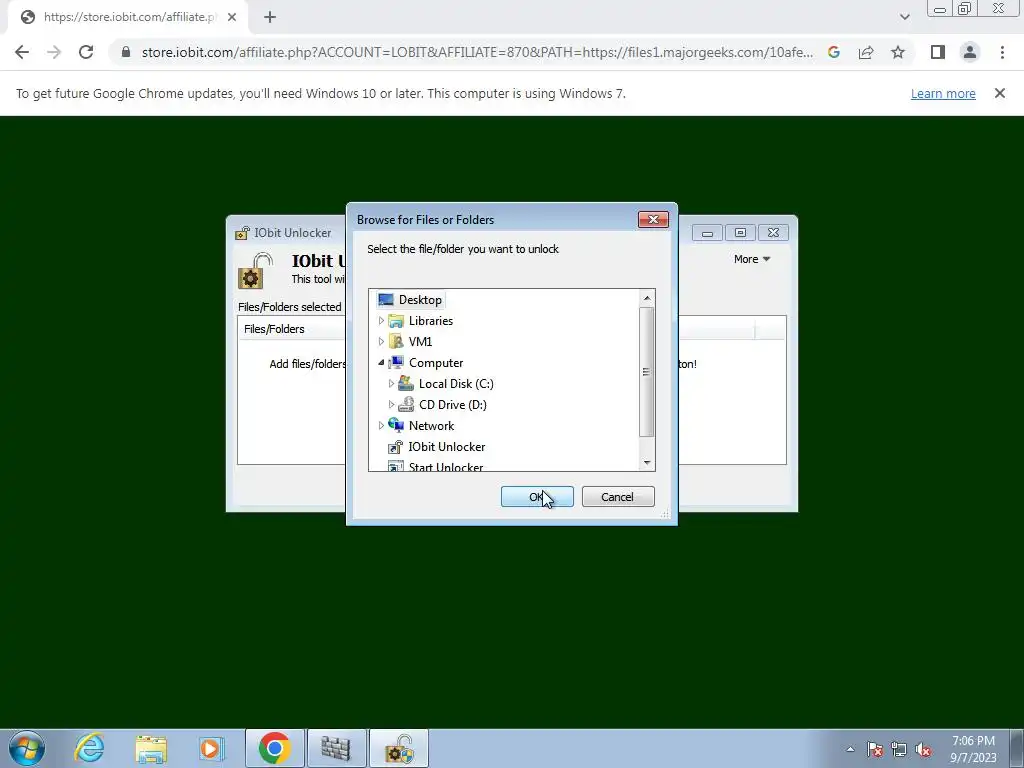Viewport: 1024px width, 768px height.
Task: Reload the current page
Action: [x=86, y=52]
